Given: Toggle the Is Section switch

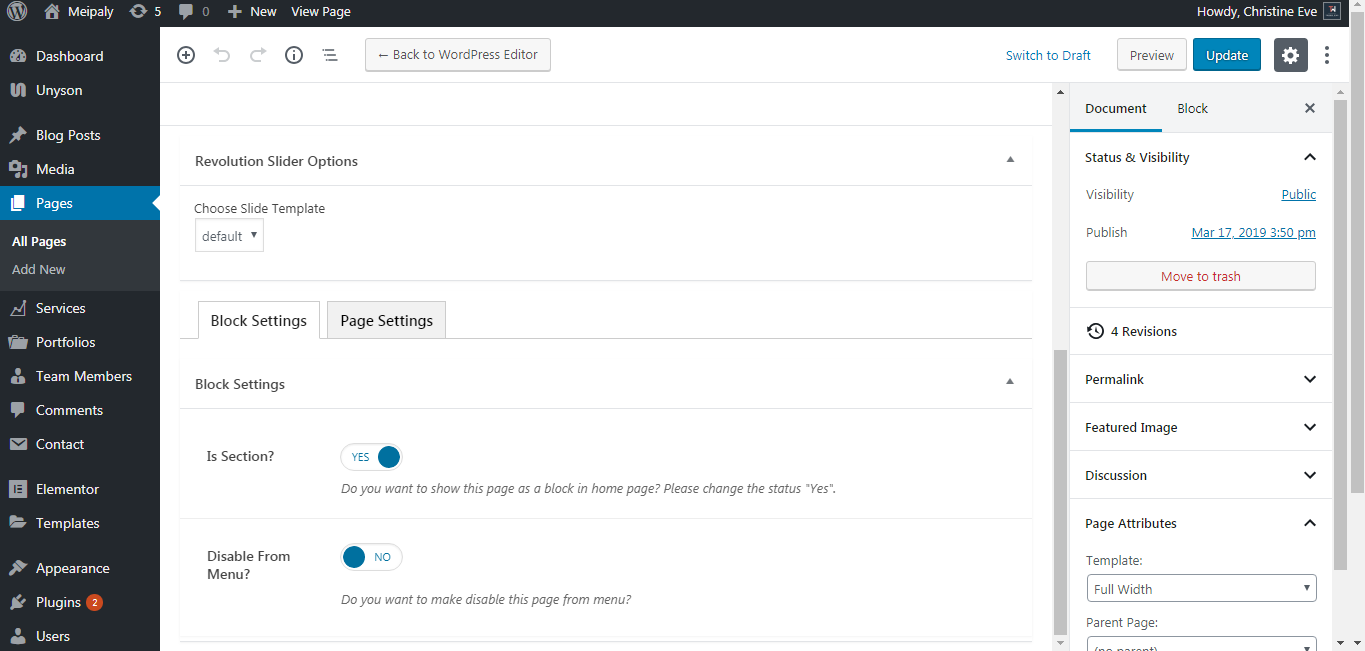Looking at the screenshot, I should (x=371, y=457).
